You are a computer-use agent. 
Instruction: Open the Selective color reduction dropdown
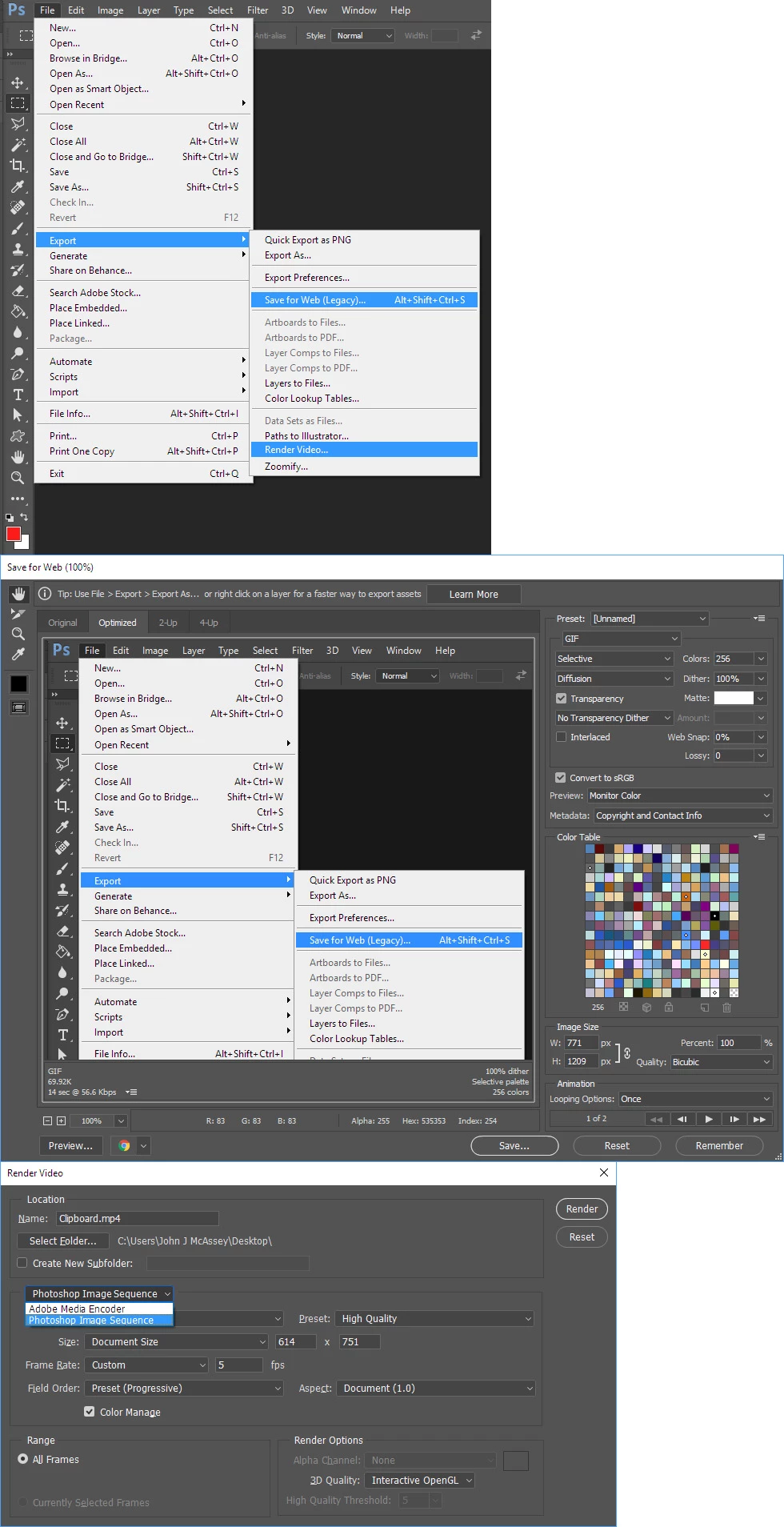(x=614, y=659)
